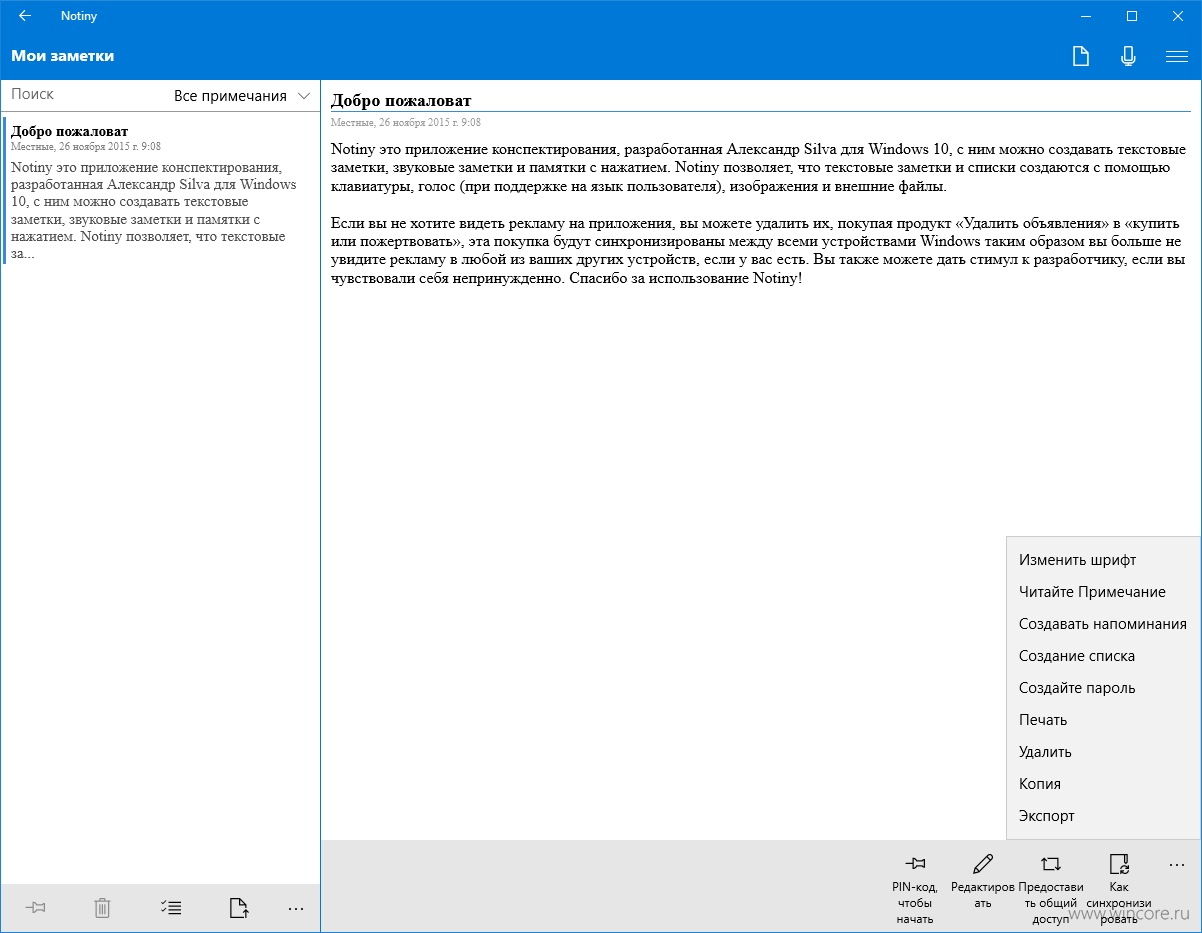Image resolution: width=1202 pixels, height=933 pixels.
Task: Click 'Как синхронизировать' sync button
Action: 1119,887
